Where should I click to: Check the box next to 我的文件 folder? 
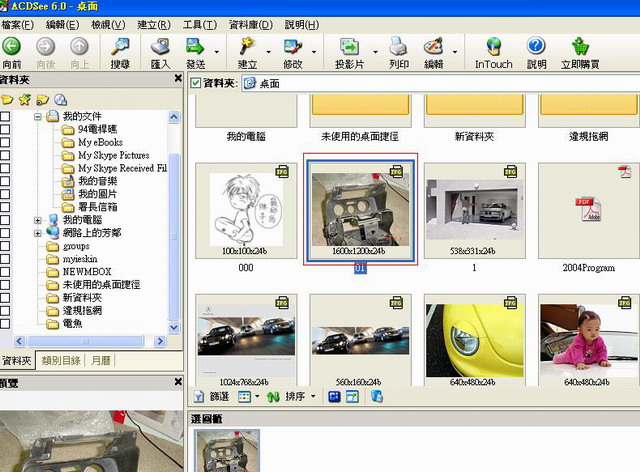pos(6,117)
